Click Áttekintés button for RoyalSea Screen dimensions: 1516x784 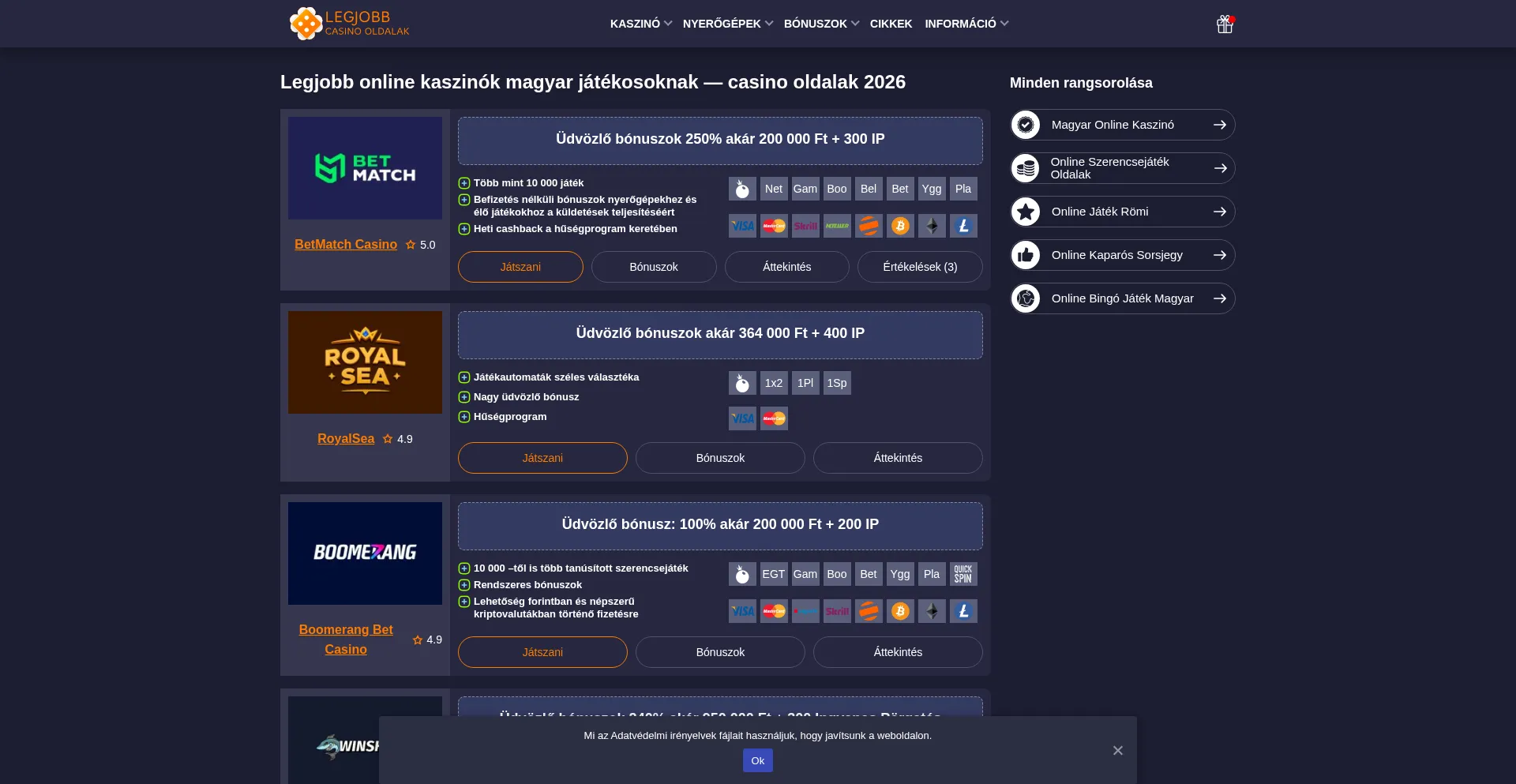898,458
